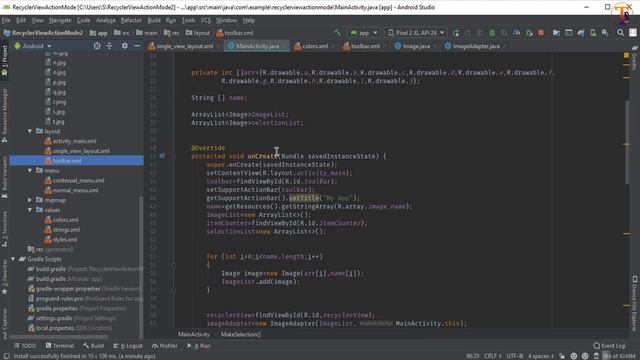Open the TODO tool window
The height and width of the screenshot is (360, 640).
[25, 346]
